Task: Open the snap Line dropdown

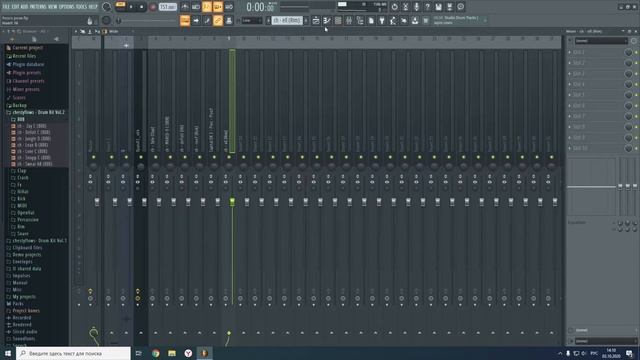Action: pyautogui.click(x=252, y=20)
